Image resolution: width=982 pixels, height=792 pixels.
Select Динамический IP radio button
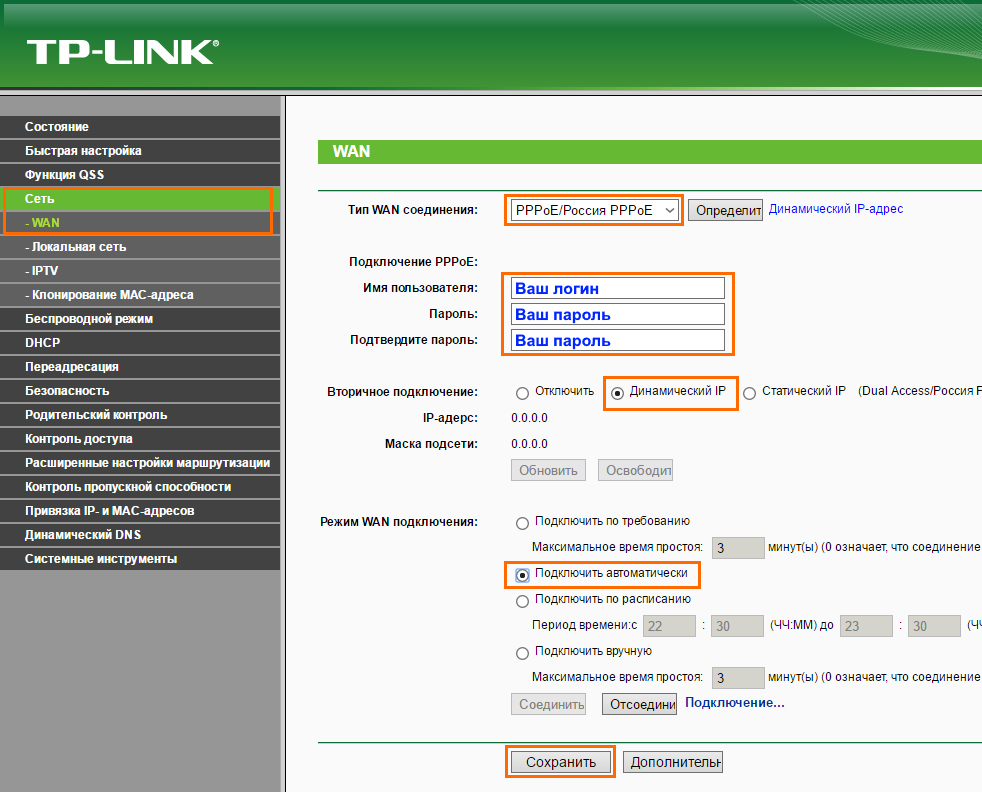coord(618,393)
